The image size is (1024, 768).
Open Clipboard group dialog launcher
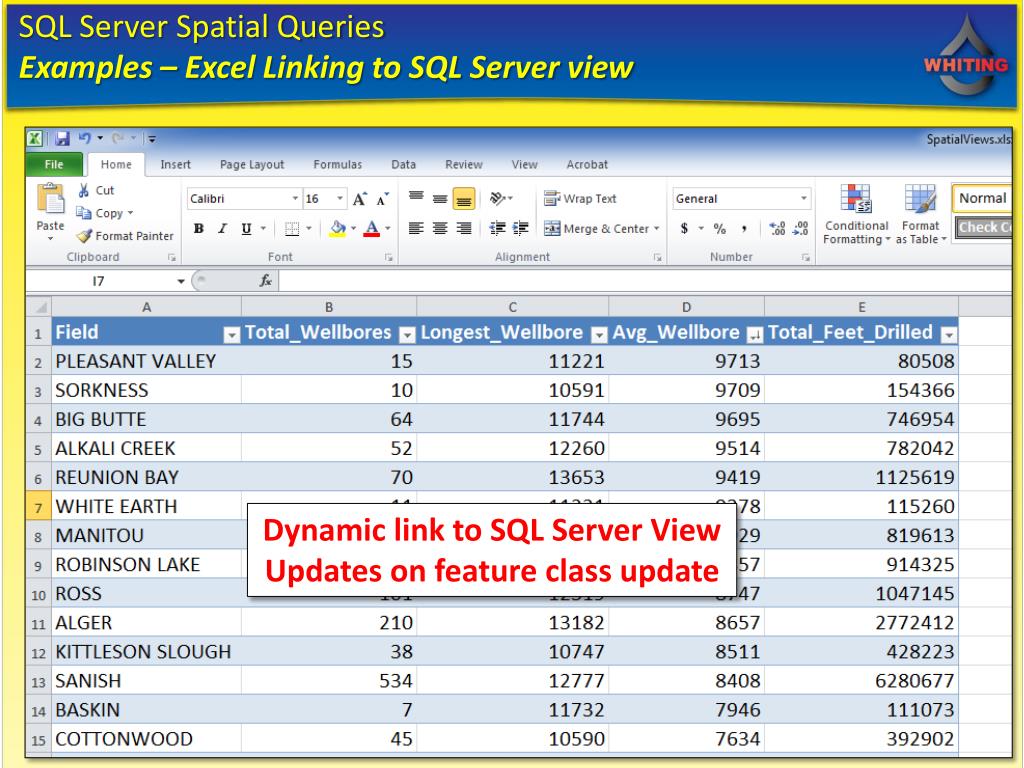tap(172, 257)
